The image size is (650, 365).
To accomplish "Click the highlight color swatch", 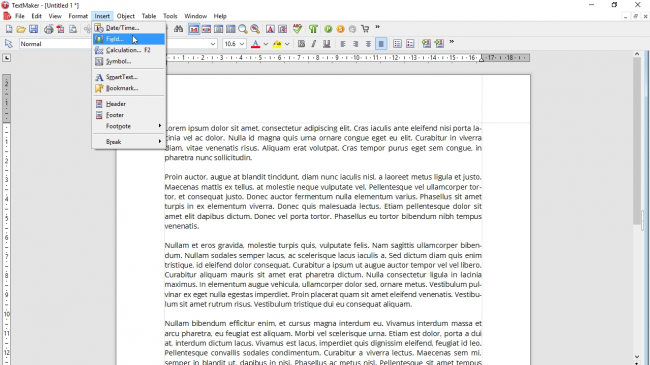I will click(x=277, y=44).
